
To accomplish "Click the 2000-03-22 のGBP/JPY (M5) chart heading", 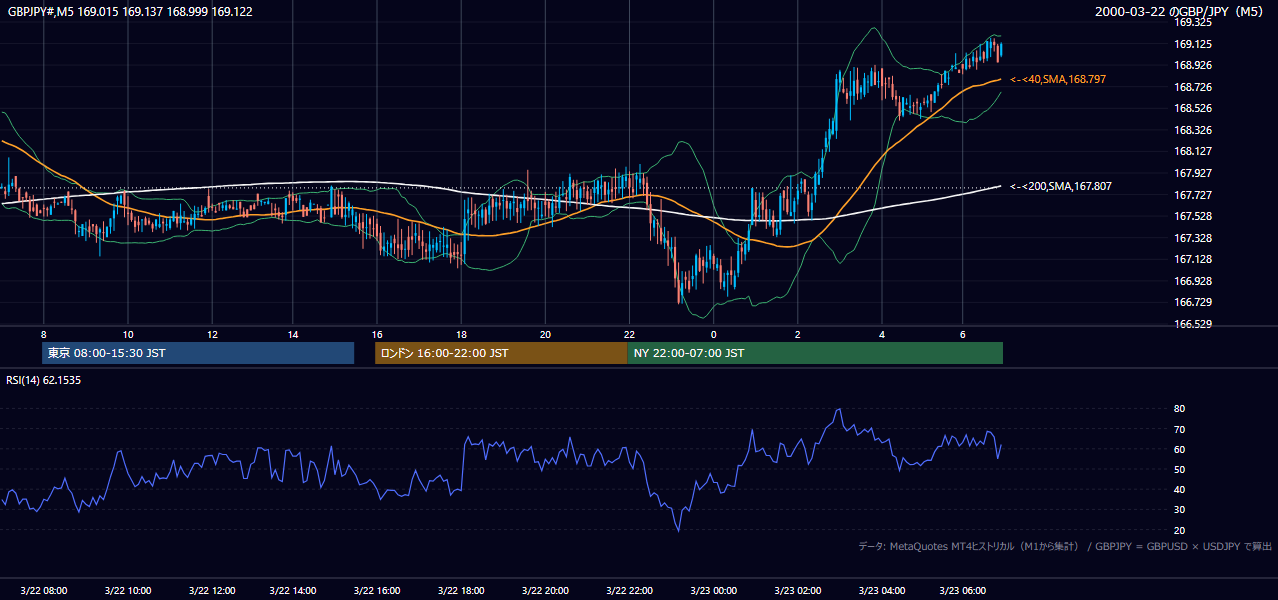I will (1181, 12).
